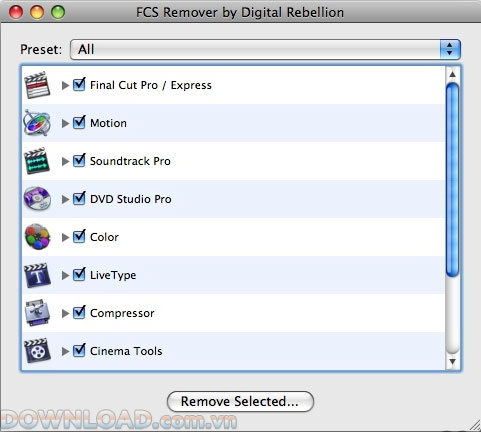Screen dimensions: 481x432
Task: Click the window resize grip corner
Action: click(474, 425)
